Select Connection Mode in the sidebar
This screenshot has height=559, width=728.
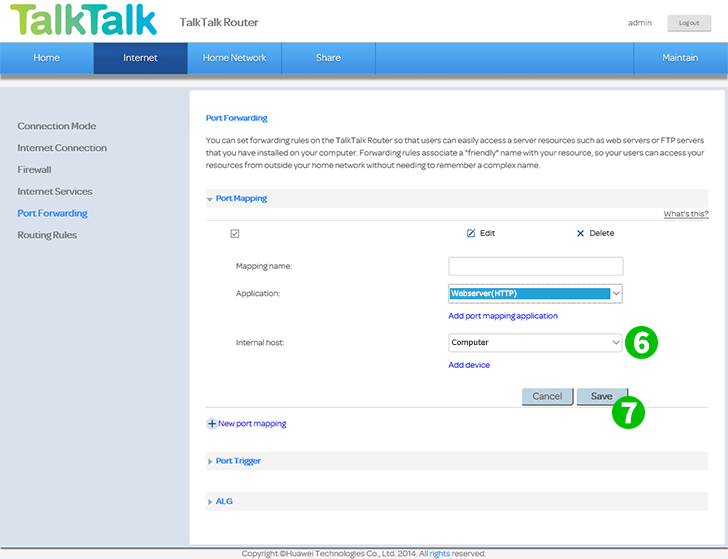point(57,126)
